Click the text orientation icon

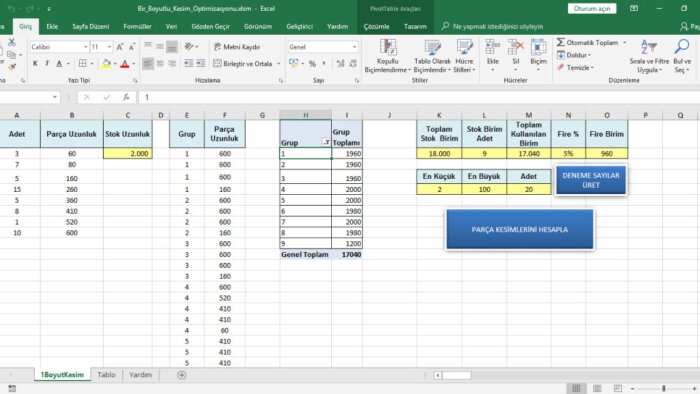(x=189, y=46)
